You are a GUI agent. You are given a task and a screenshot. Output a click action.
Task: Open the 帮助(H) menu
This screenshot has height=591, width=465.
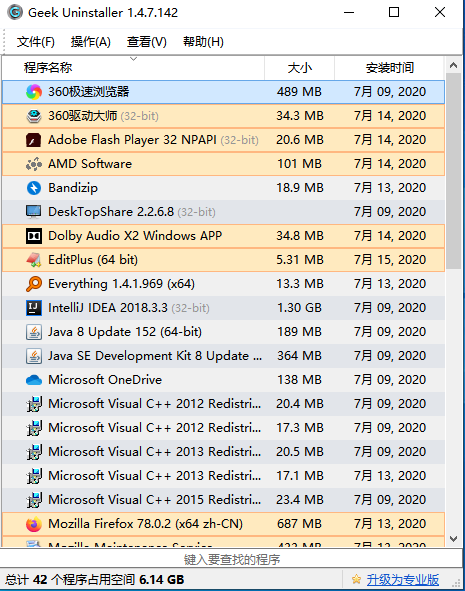pos(203,41)
